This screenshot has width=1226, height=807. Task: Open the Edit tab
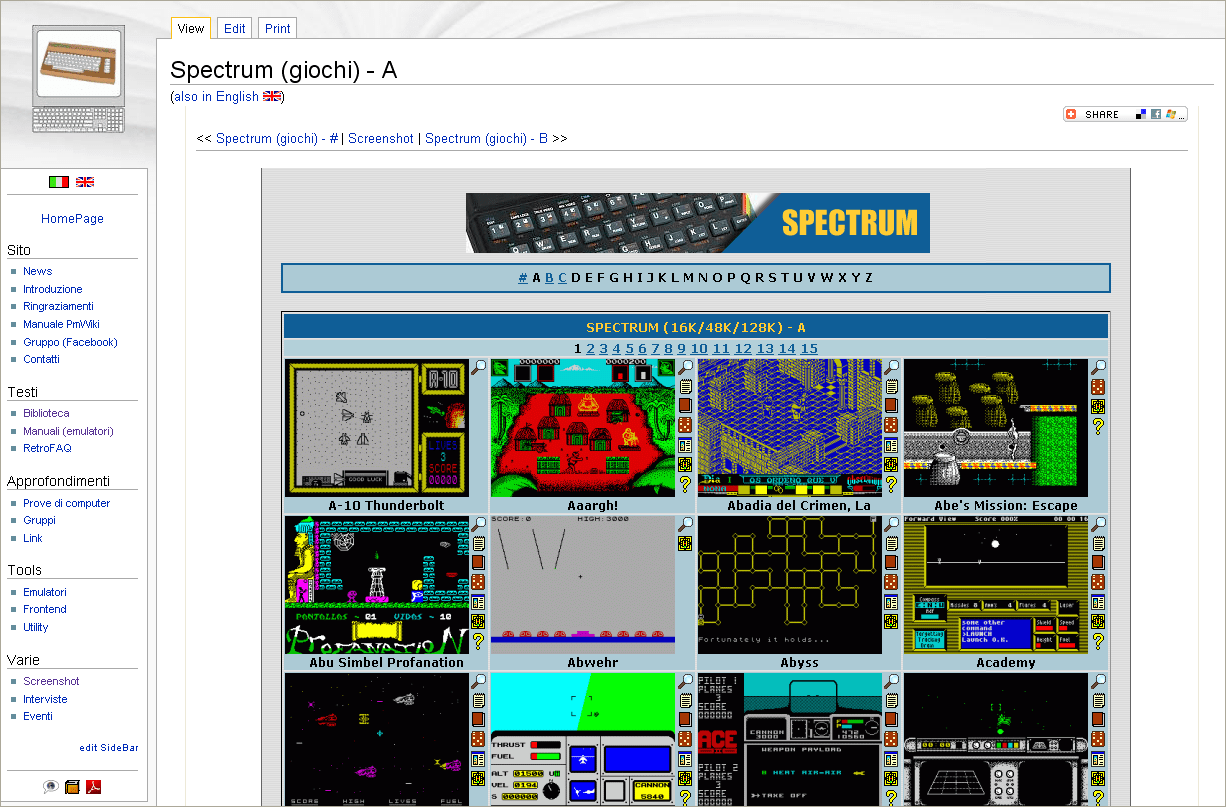point(235,28)
